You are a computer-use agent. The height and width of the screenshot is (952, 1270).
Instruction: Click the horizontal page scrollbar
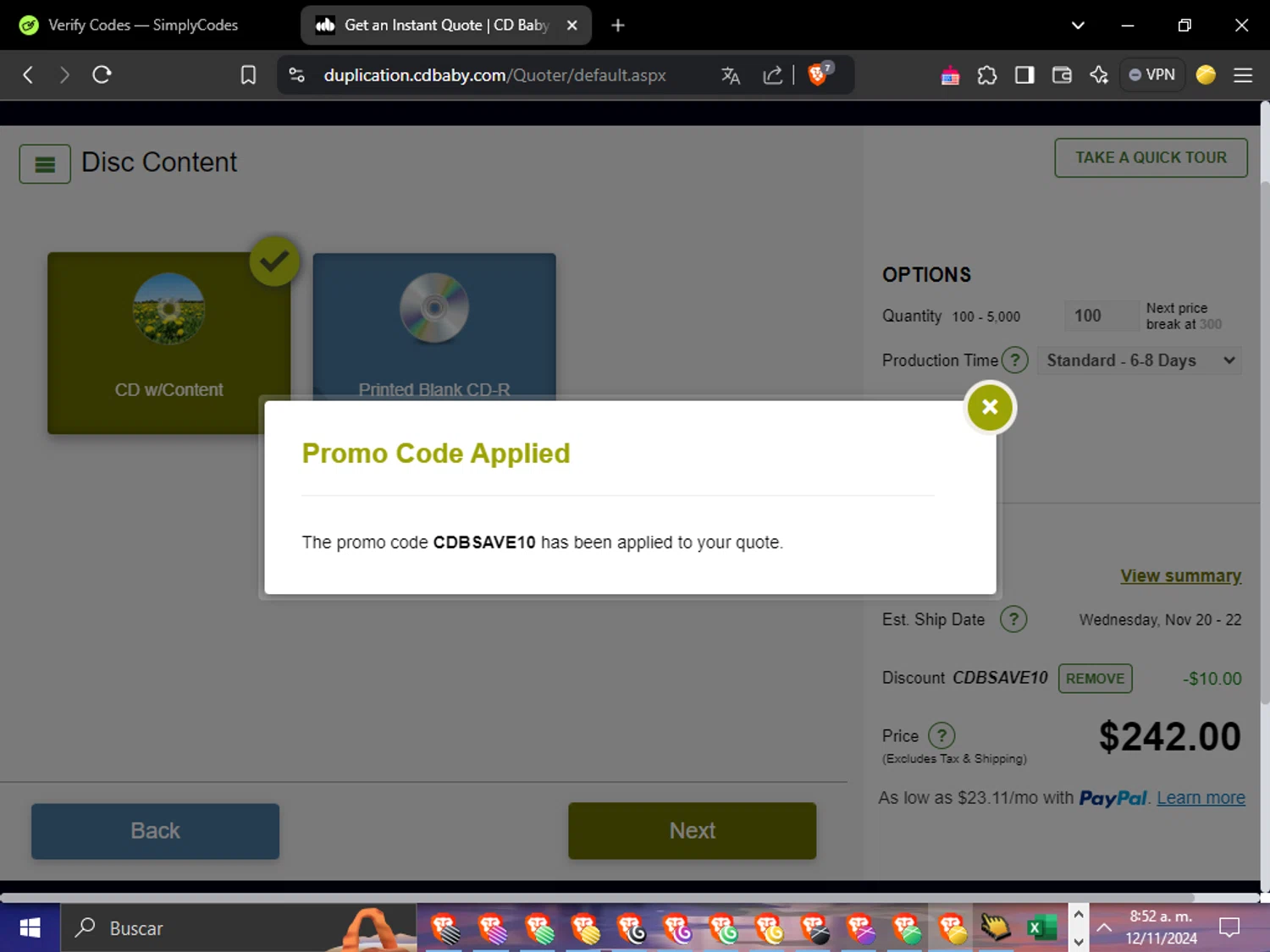pos(597,897)
